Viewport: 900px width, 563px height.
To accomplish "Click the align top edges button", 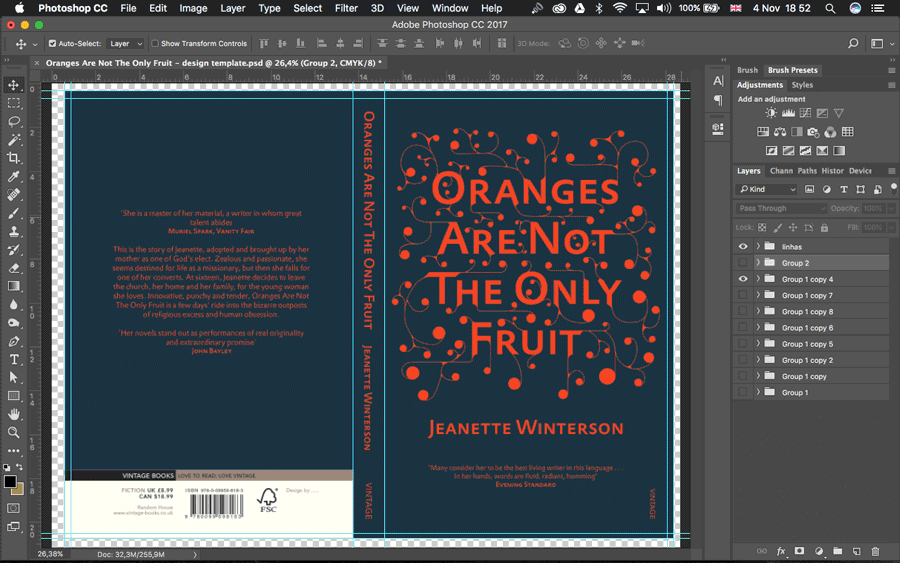I will (x=264, y=43).
